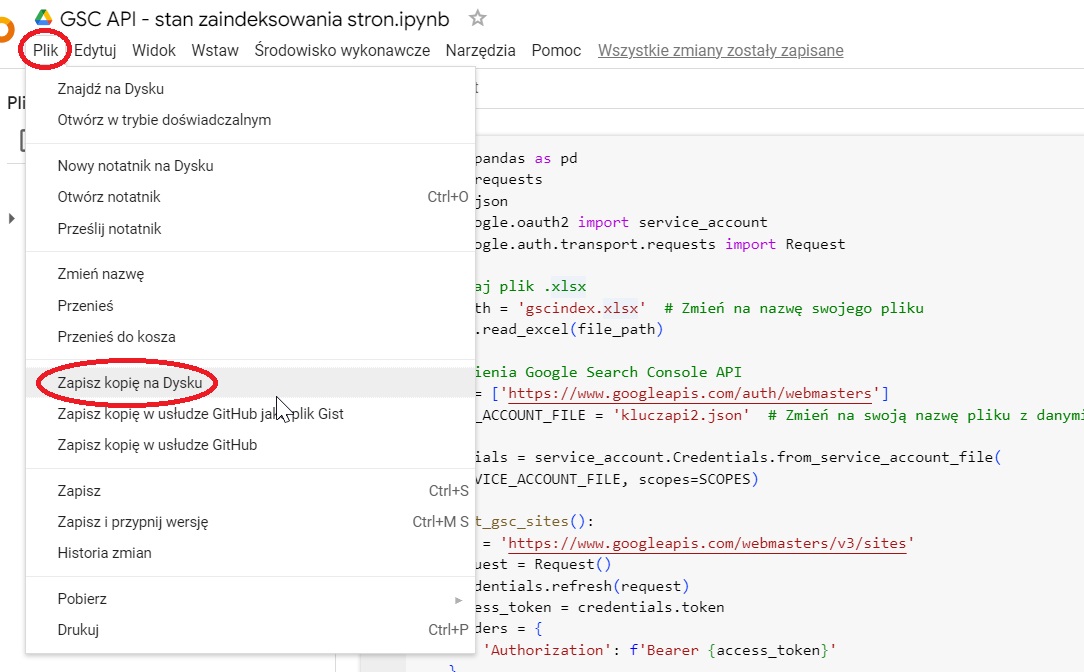Choose Otwórz notatnik

(110, 197)
